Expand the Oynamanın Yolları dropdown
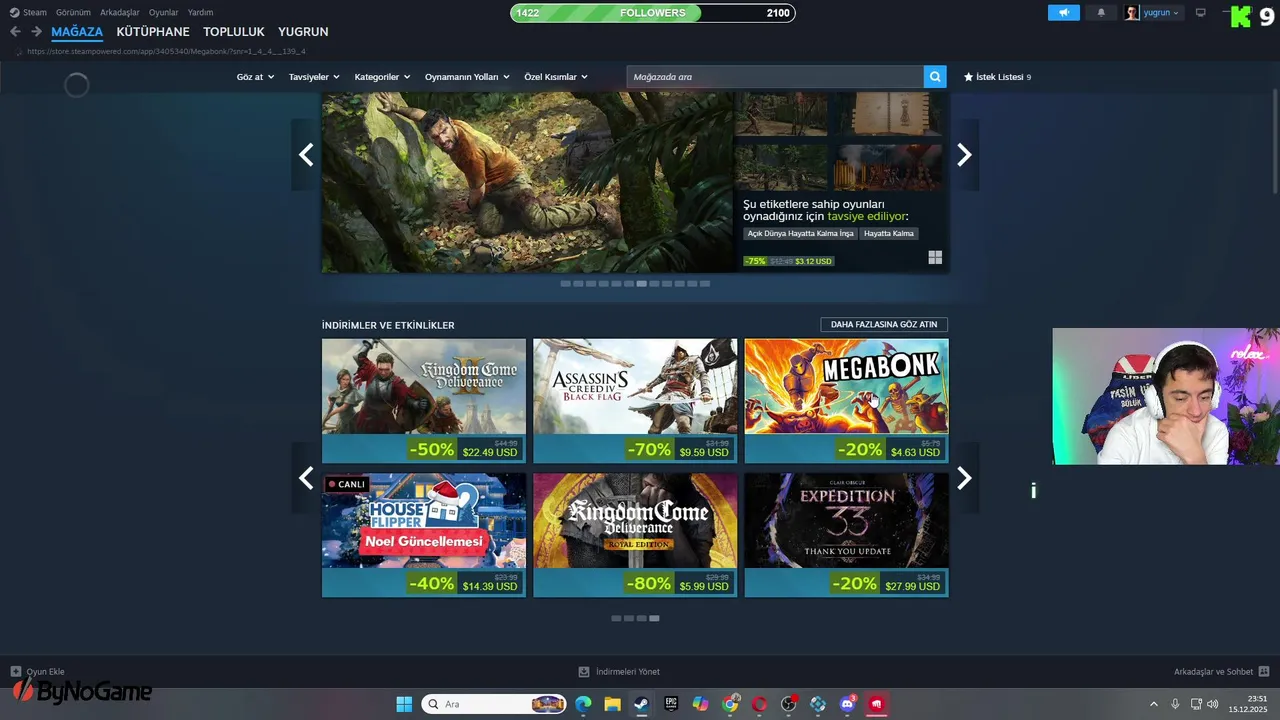This screenshot has height=720, width=1280. click(x=467, y=77)
